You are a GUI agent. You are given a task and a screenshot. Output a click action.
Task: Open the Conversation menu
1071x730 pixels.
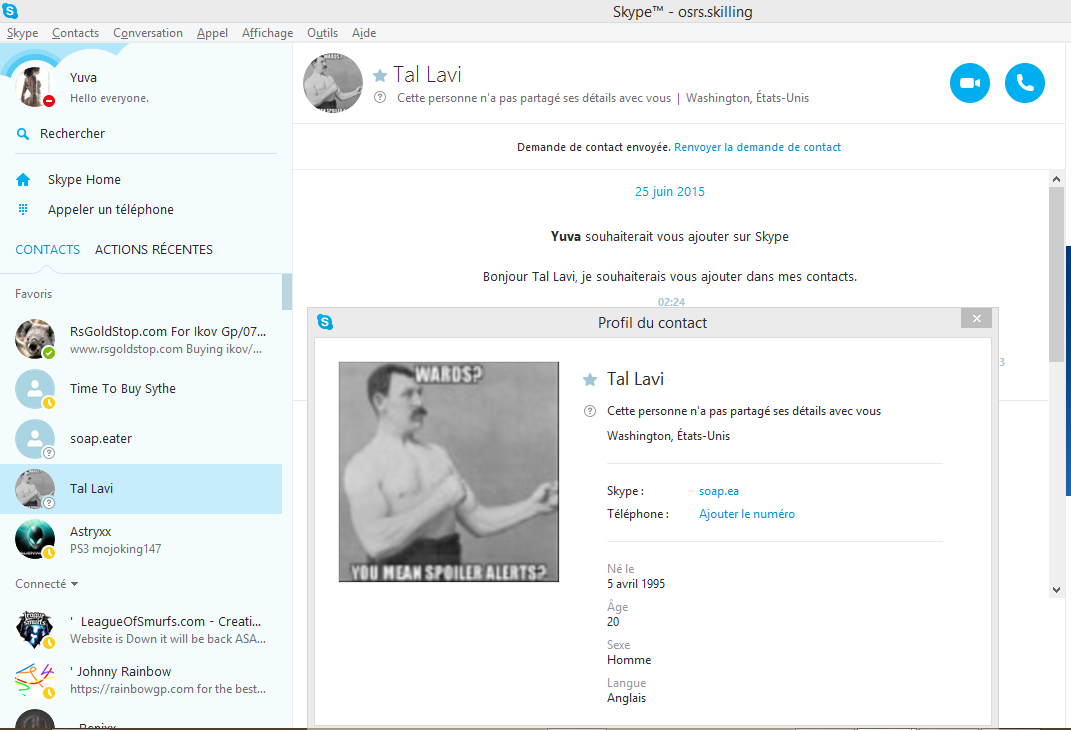(x=148, y=33)
